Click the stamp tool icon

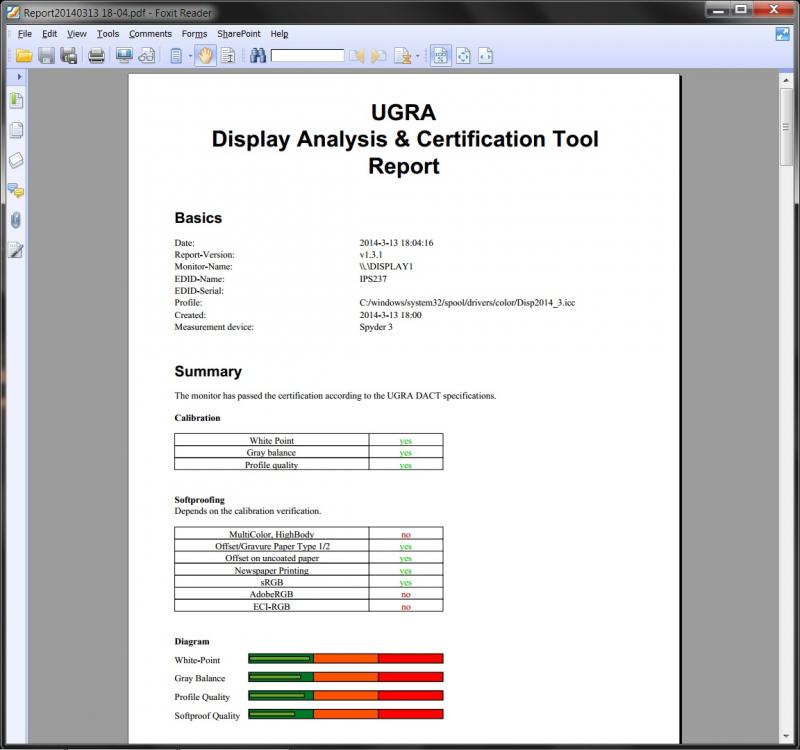[x=403, y=56]
